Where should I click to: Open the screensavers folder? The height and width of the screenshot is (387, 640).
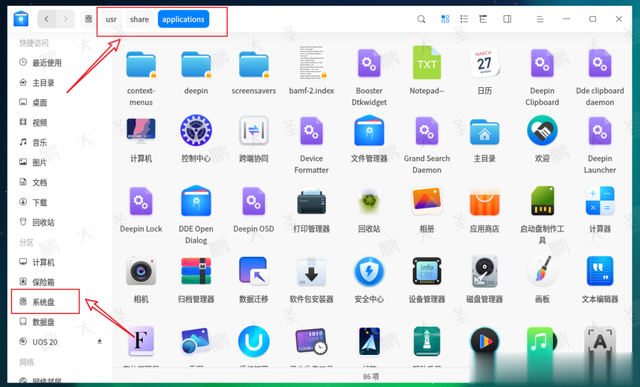pos(253,64)
